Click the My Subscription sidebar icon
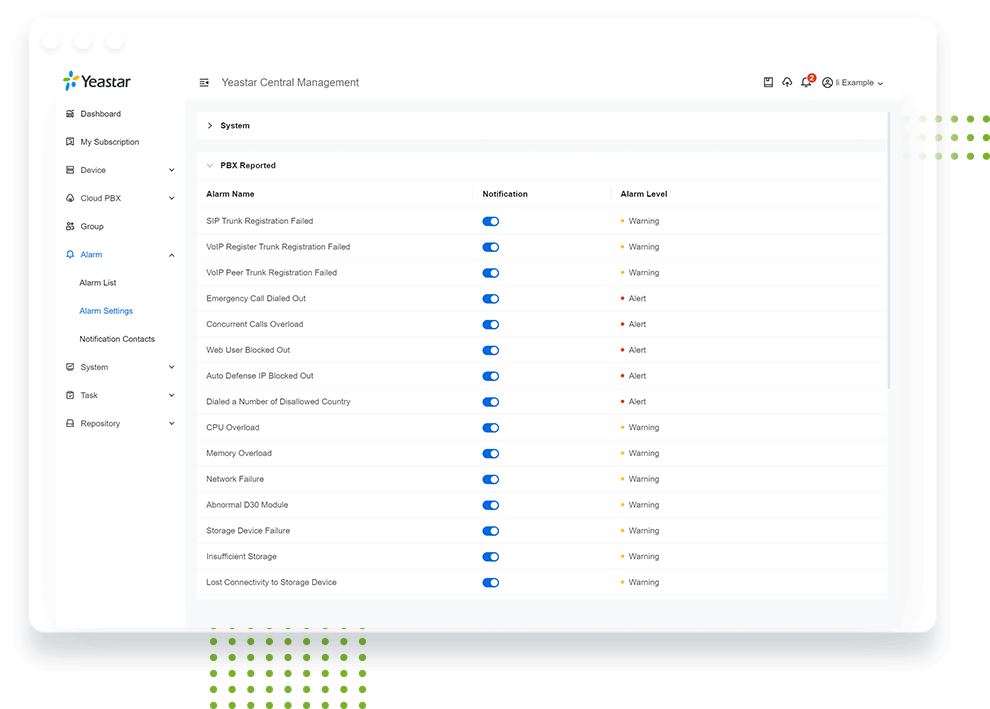Viewport: 990px width, 709px height. point(70,142)
